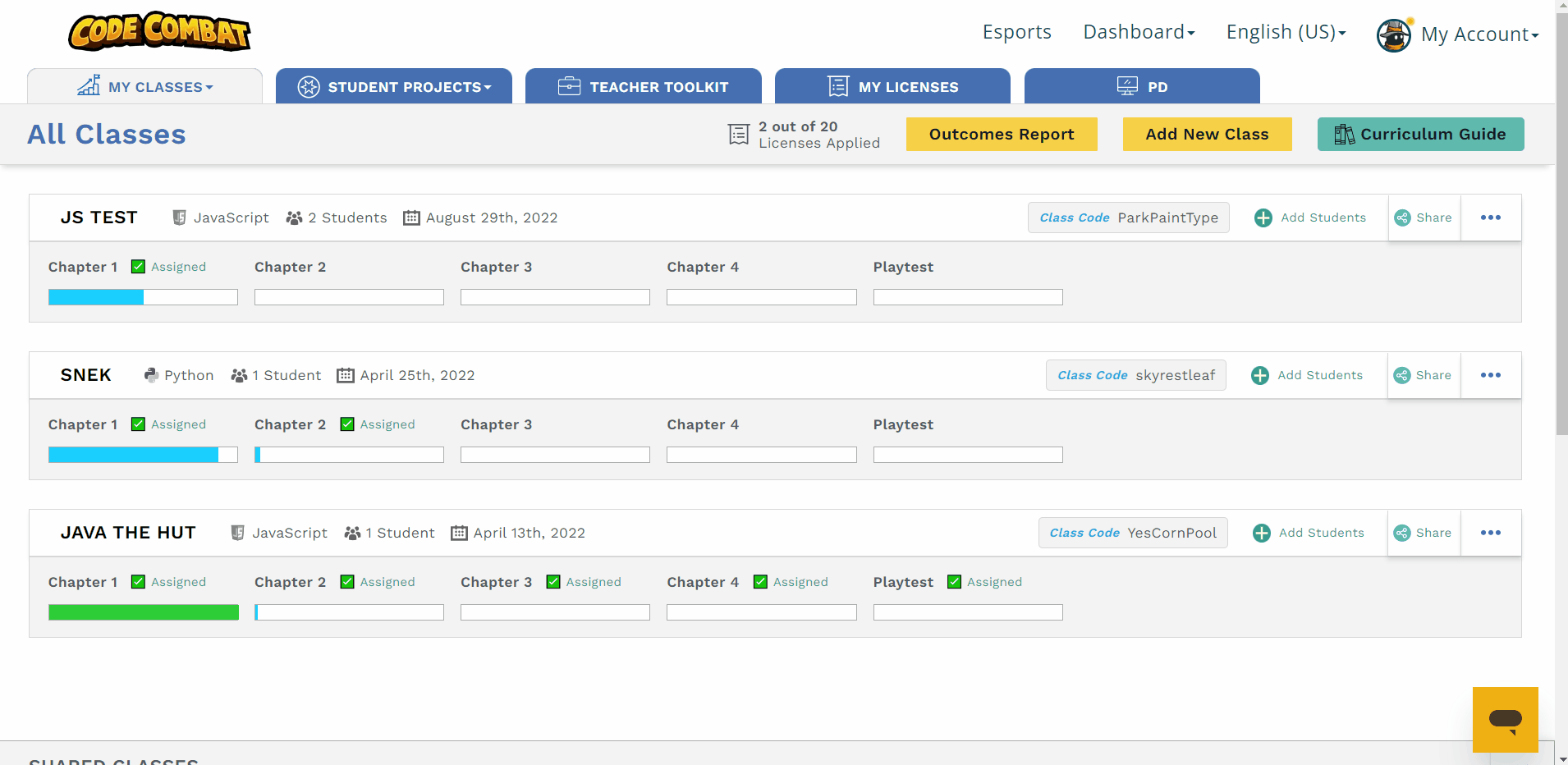Expand the Dashboard dropdown menu
The width and height of the screenshot is (1568, 765).
pyautogui.click(x=1139, y=32)
